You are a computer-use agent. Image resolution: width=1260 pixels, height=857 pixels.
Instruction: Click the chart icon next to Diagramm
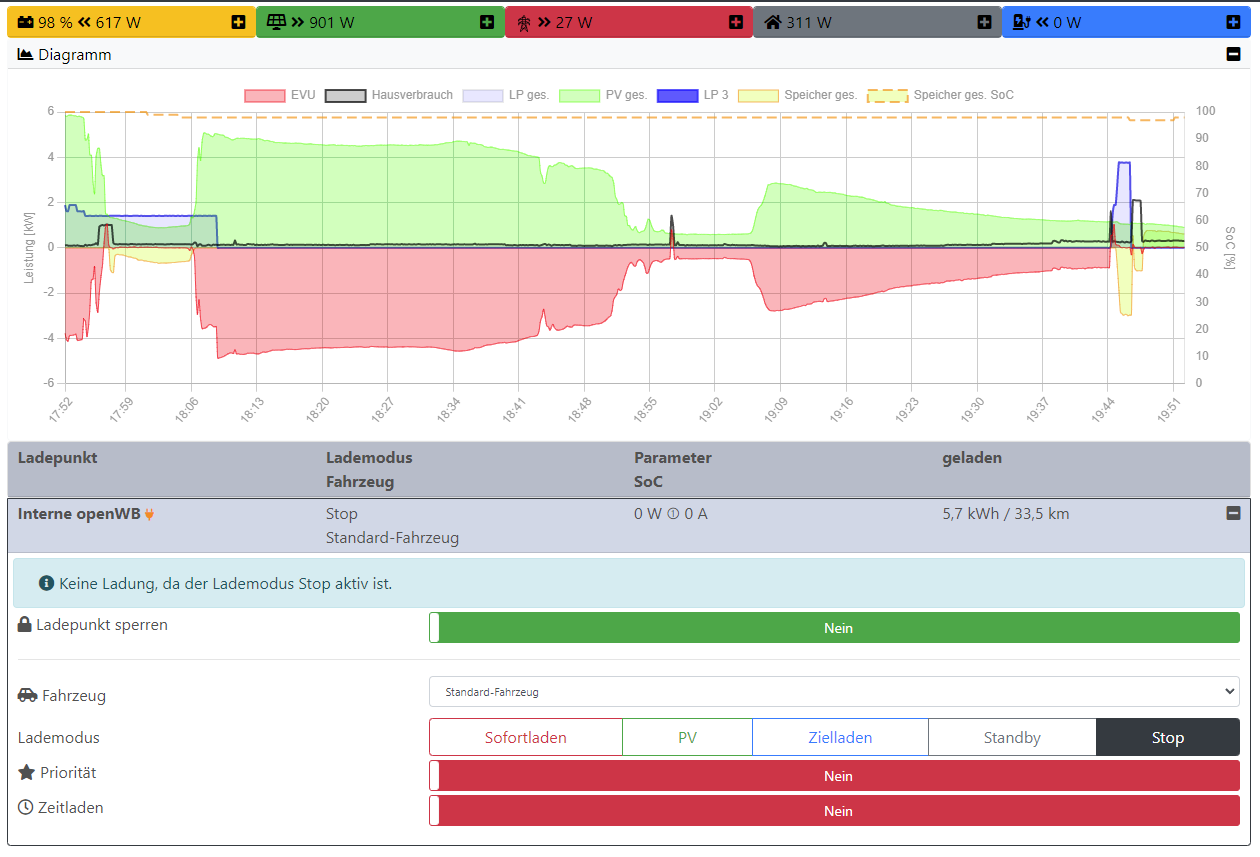pyautogui.click(x=26, y=55)
